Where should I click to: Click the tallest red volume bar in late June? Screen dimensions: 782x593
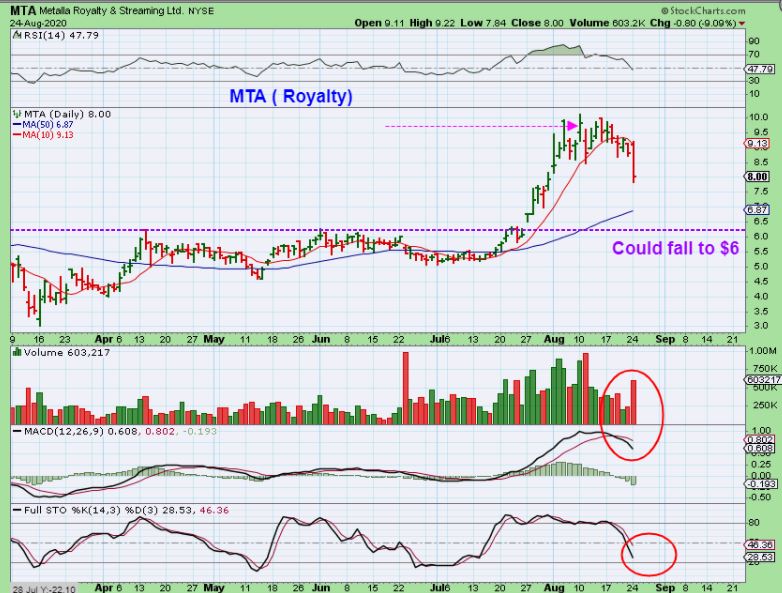click(x=405, y=388)
